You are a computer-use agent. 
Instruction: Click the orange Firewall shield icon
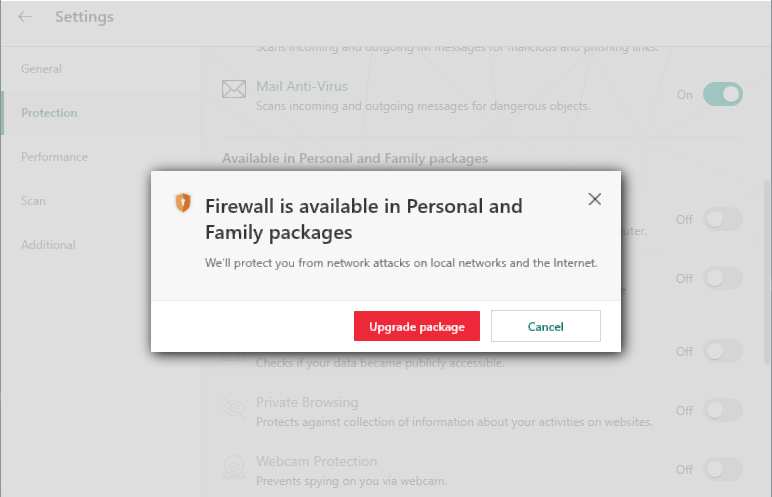[x=183, y=203]
